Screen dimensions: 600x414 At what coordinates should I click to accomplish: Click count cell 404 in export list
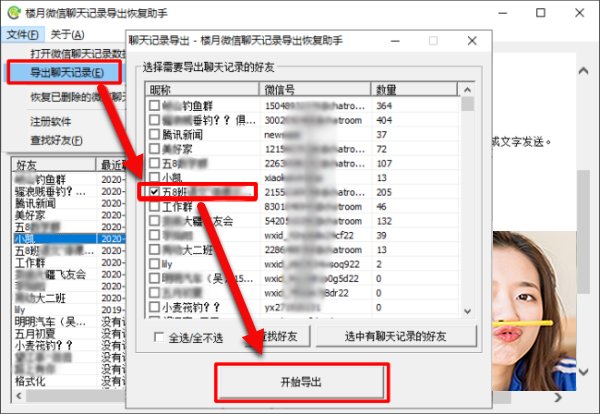pyautogui.click(x=384, y=120)
